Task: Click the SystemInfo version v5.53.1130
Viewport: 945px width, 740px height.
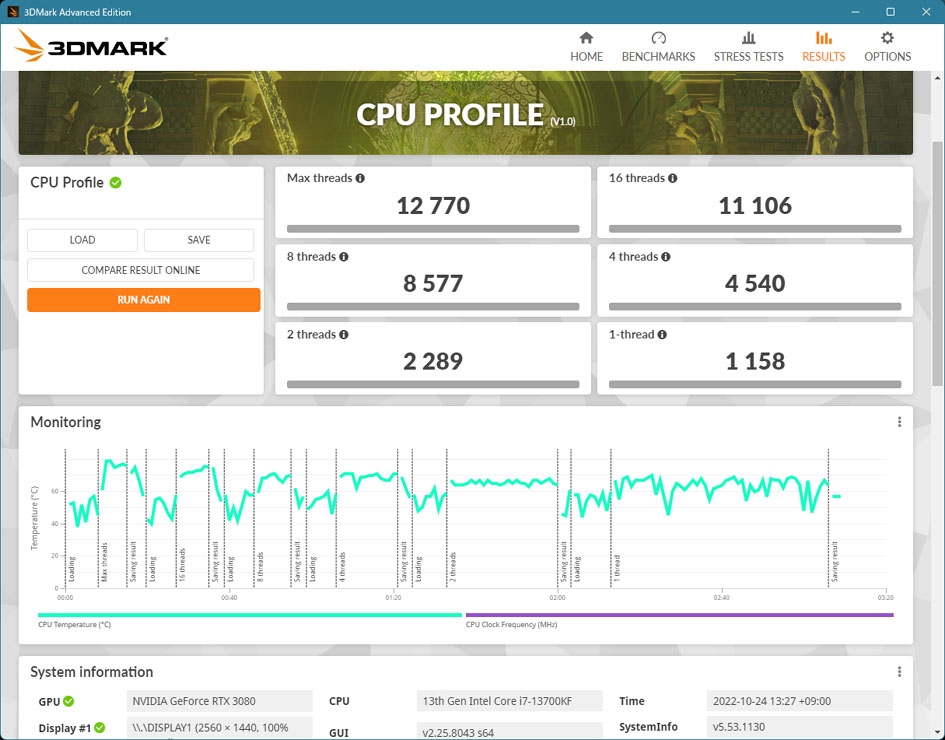Action: [x=799, y=727]
